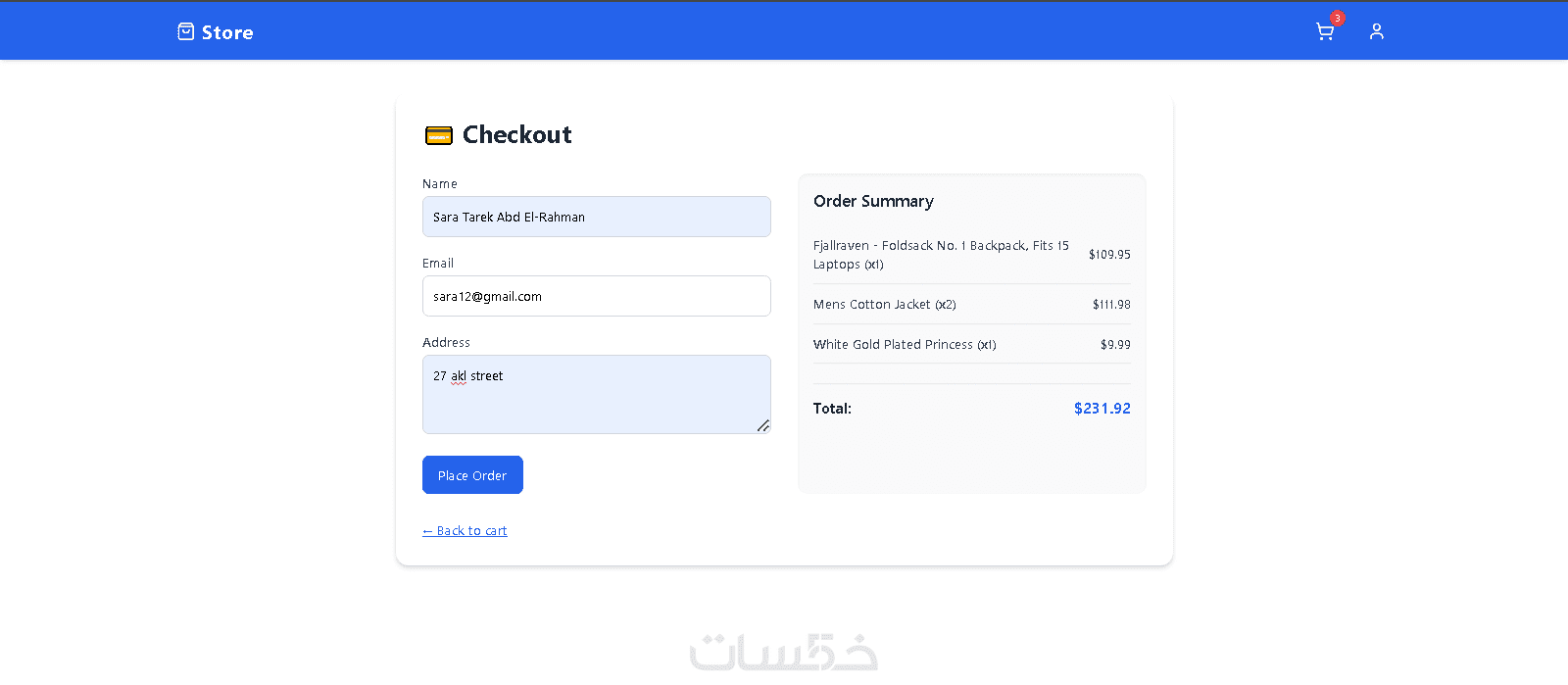Select the Mens Cotton Jacket line item
Viewport: 1568px width, 685px height.
[x=884, y=305]
